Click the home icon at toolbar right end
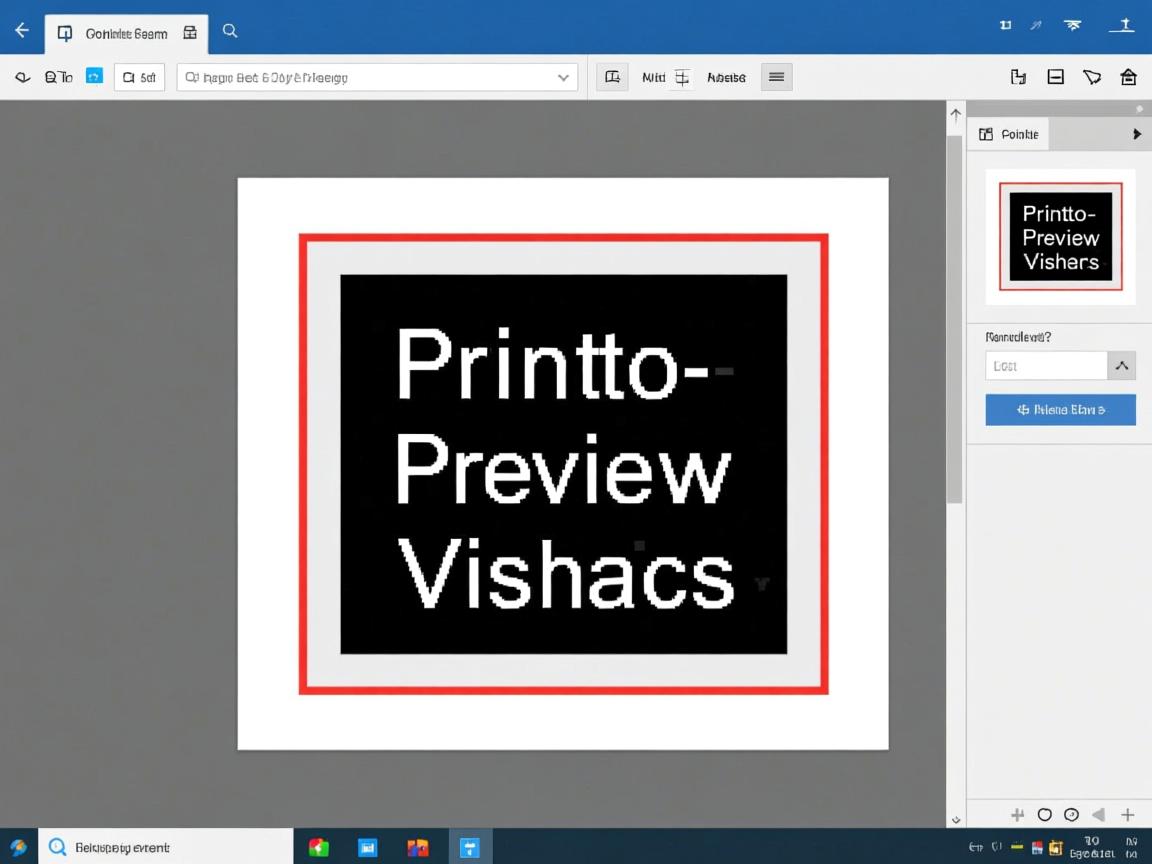 point(1128,77)
